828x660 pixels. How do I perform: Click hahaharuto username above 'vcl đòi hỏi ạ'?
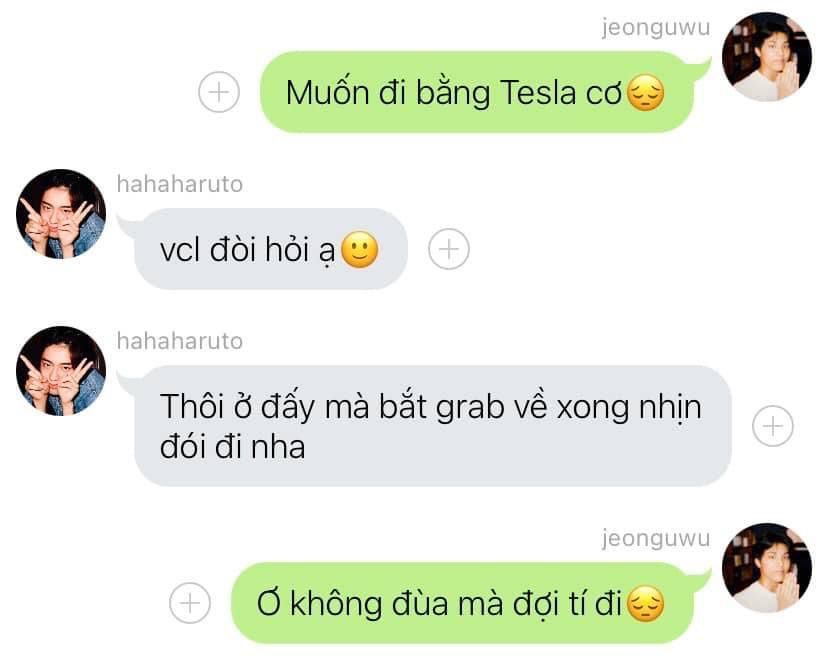[x=180, y=184]
